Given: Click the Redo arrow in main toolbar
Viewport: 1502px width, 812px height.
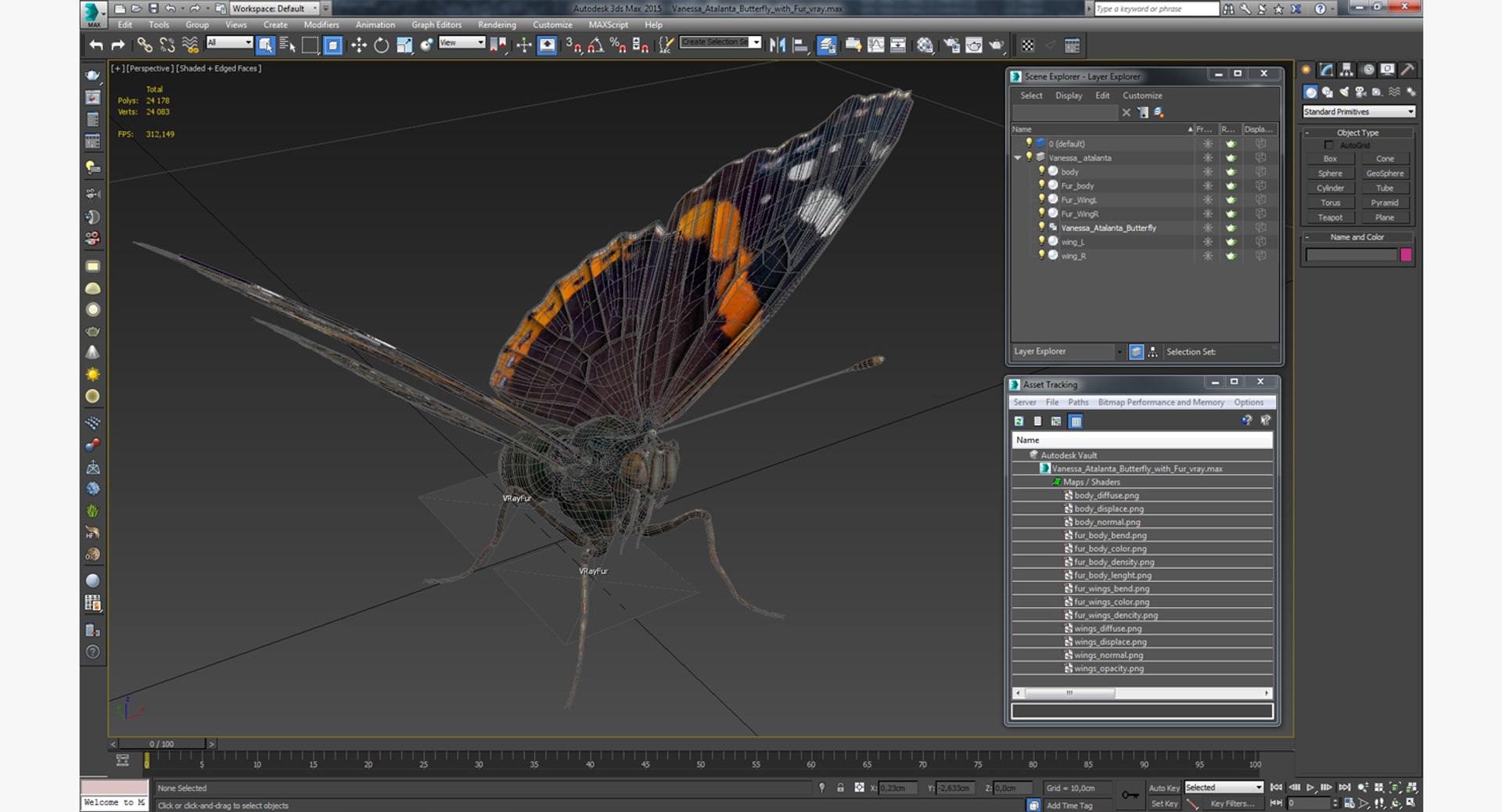Looking at the screenshot, I should click(x=118, y=45).
